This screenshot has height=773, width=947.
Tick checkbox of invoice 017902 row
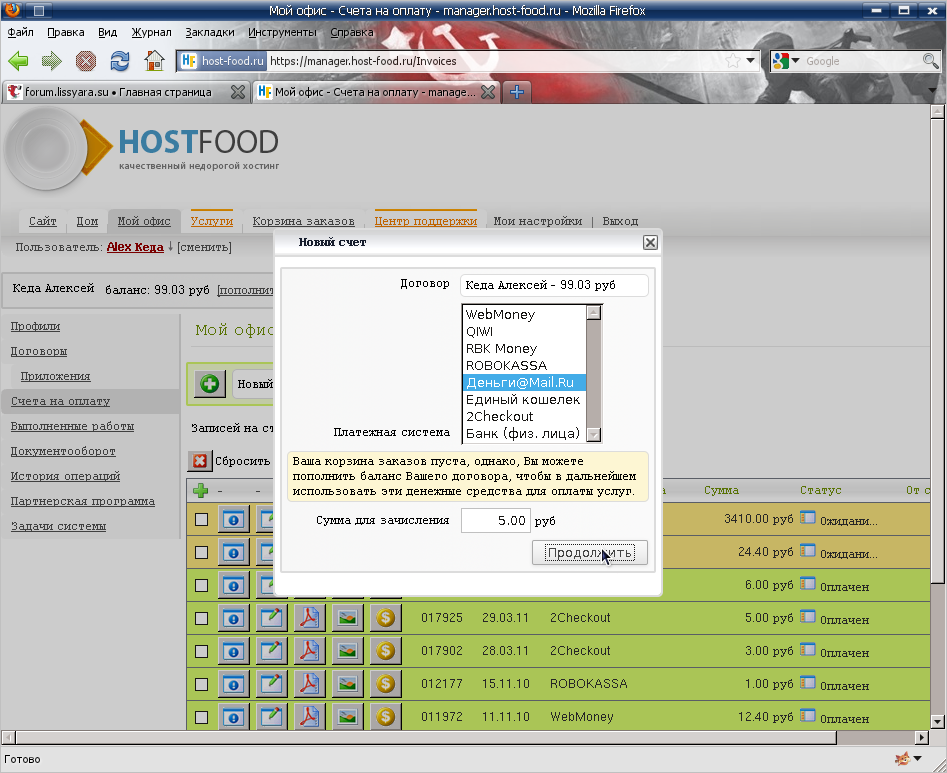coord(202,651)
